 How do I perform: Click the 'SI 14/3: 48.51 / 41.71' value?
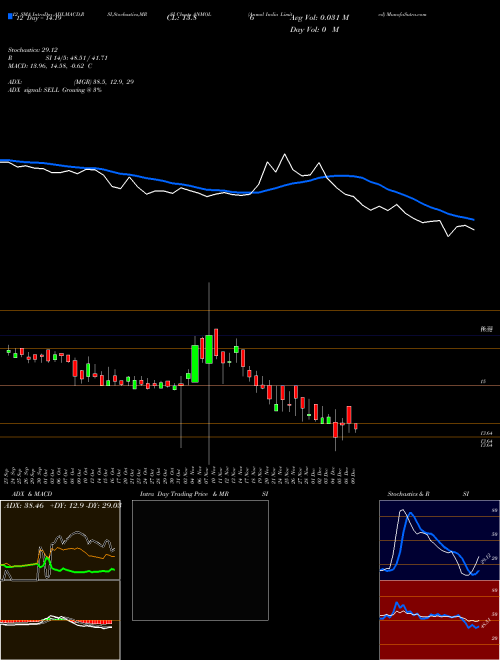tap(77, 58)
